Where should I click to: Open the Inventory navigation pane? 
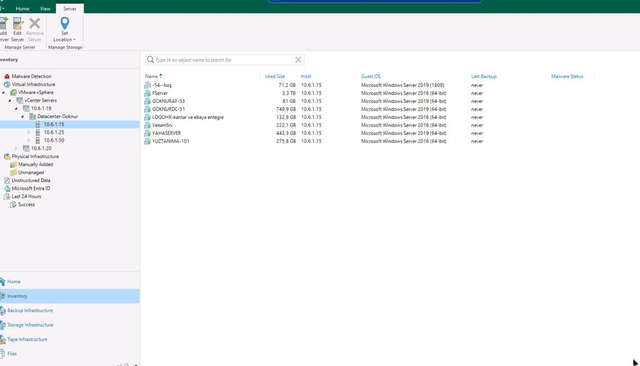[x=70, y=296]
